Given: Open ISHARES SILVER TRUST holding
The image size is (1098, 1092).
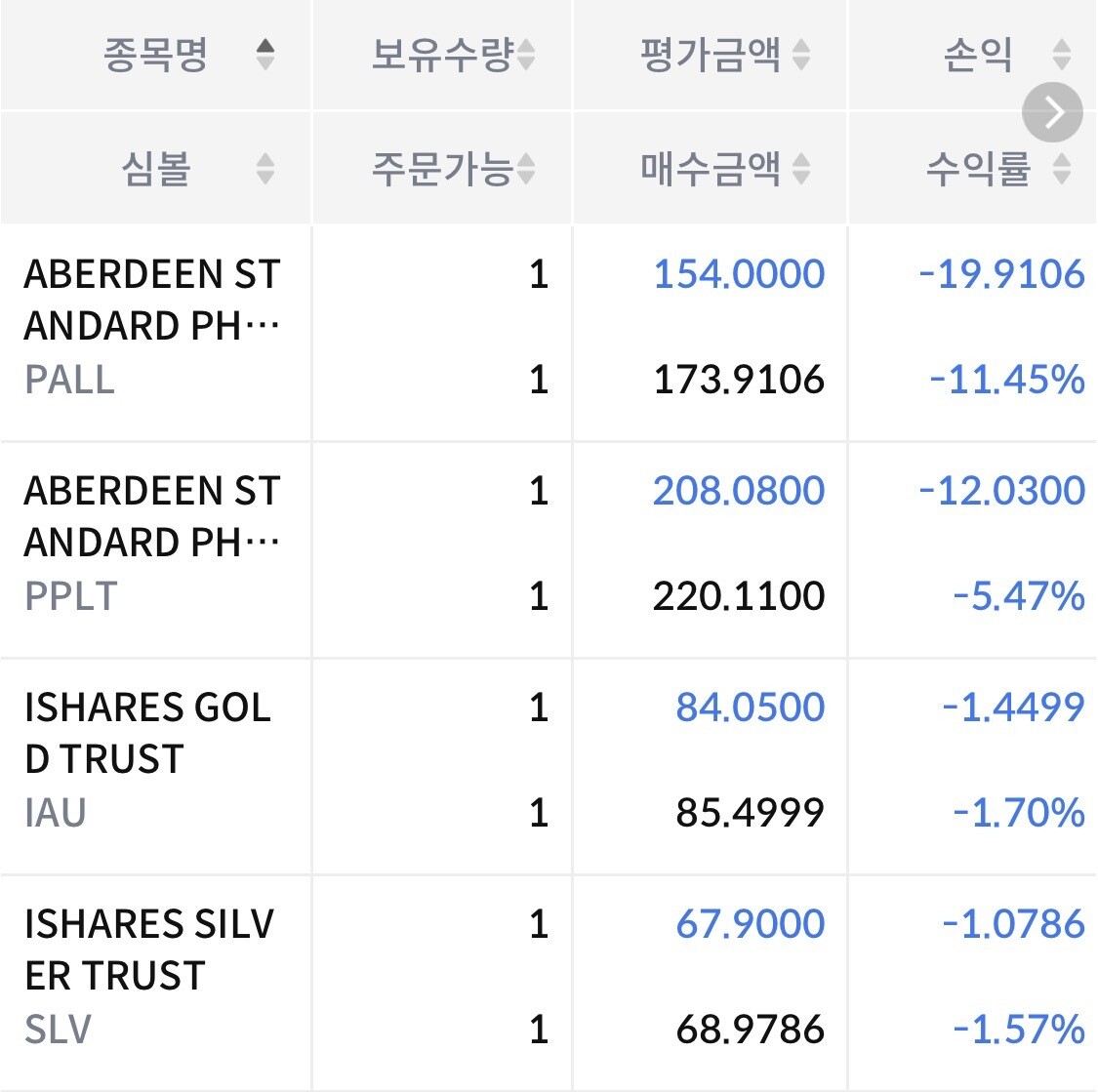Looking at the screenshot, I should [549, 984].
